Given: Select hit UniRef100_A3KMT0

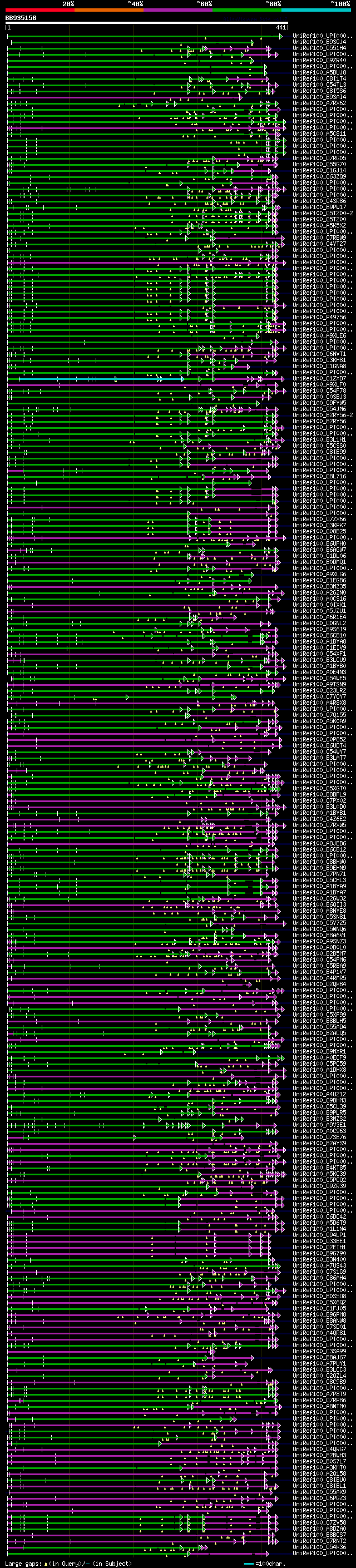Looking at the screenshot, I should pyautogui.click(x=319, y=1467).
